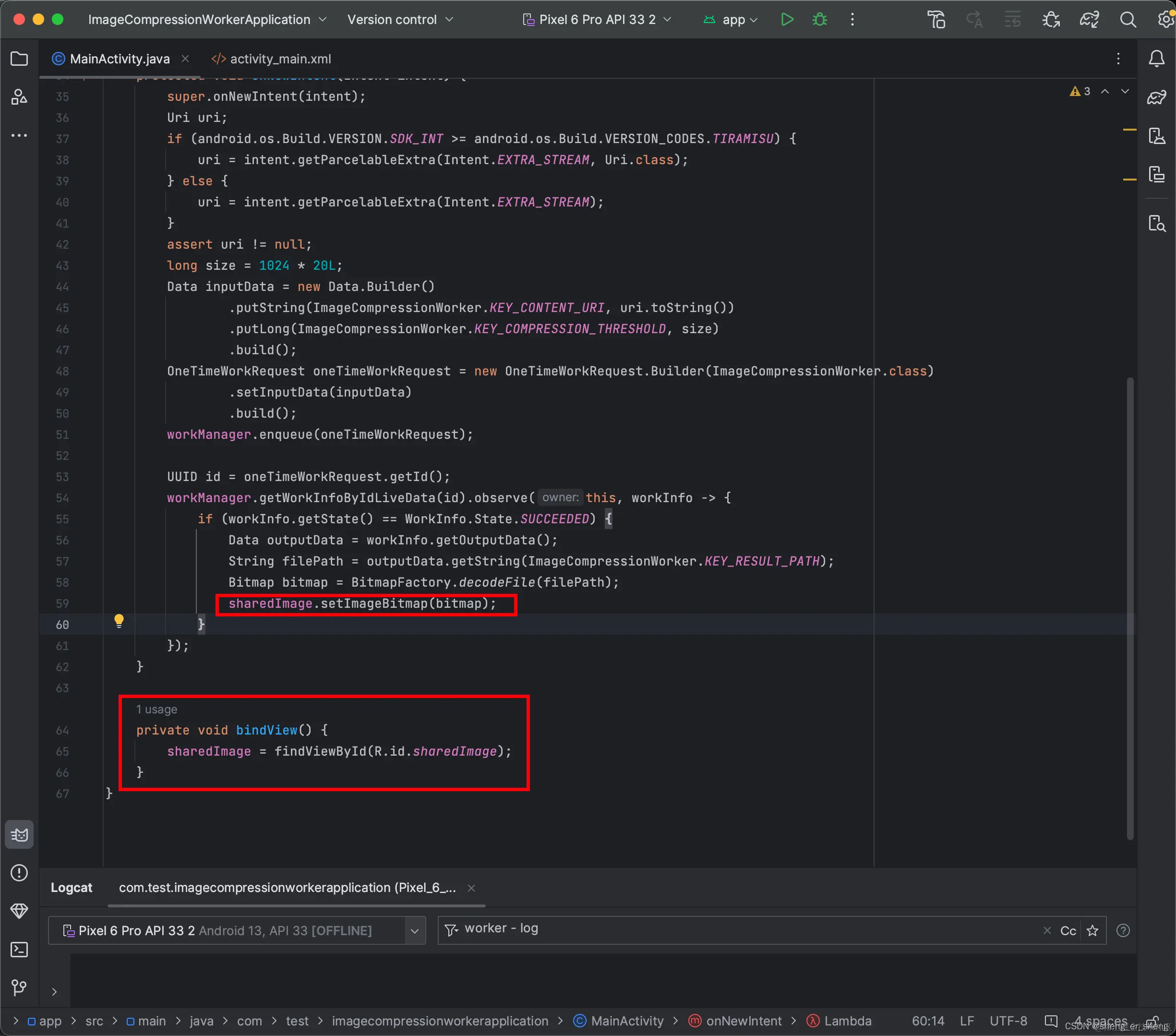The width and height of the screenshot is (1176, 1036).
Task: Open the Logcat device dropdown chevron
Action: pos(414,931)
